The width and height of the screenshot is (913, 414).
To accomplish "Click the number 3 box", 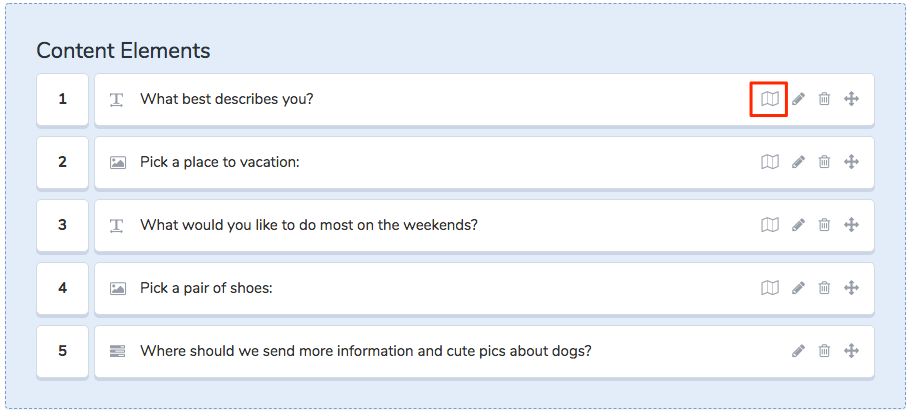I will click(62, 225).
